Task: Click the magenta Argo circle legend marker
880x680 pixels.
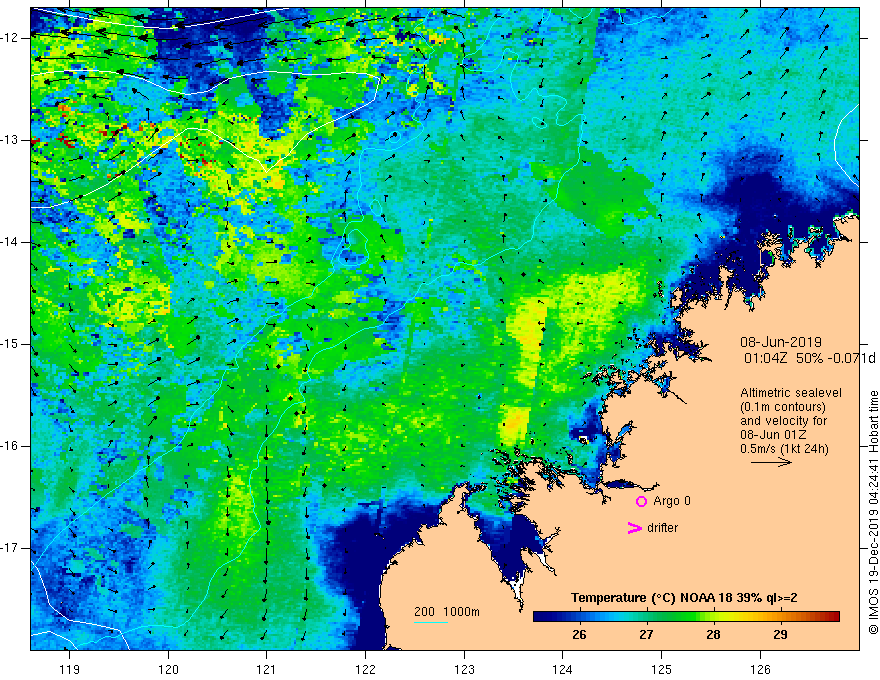Action: pyautogui.click(x=641, y=501)
